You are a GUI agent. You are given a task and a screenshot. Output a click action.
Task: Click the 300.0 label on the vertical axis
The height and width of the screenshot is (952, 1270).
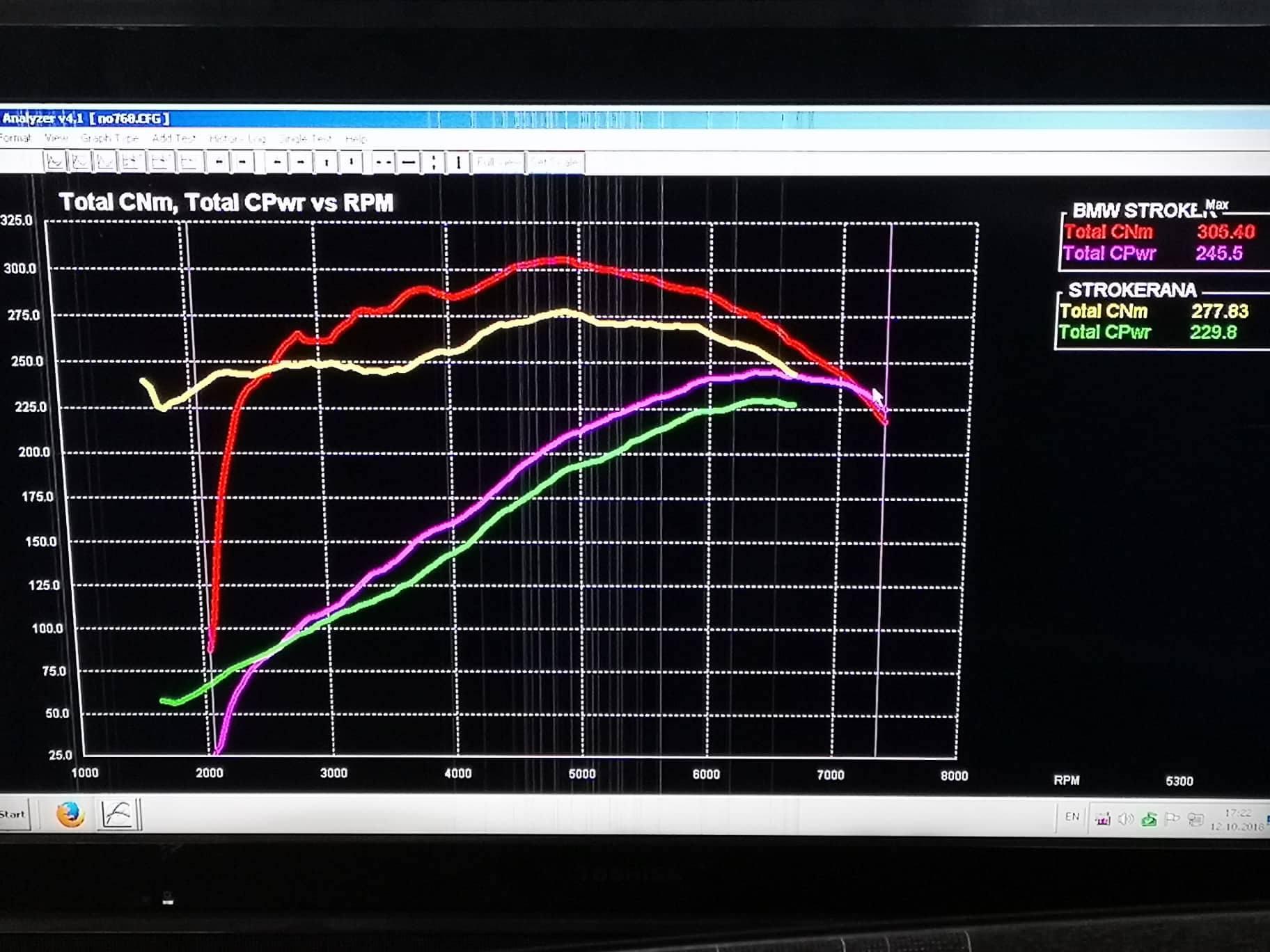[19, 269]
